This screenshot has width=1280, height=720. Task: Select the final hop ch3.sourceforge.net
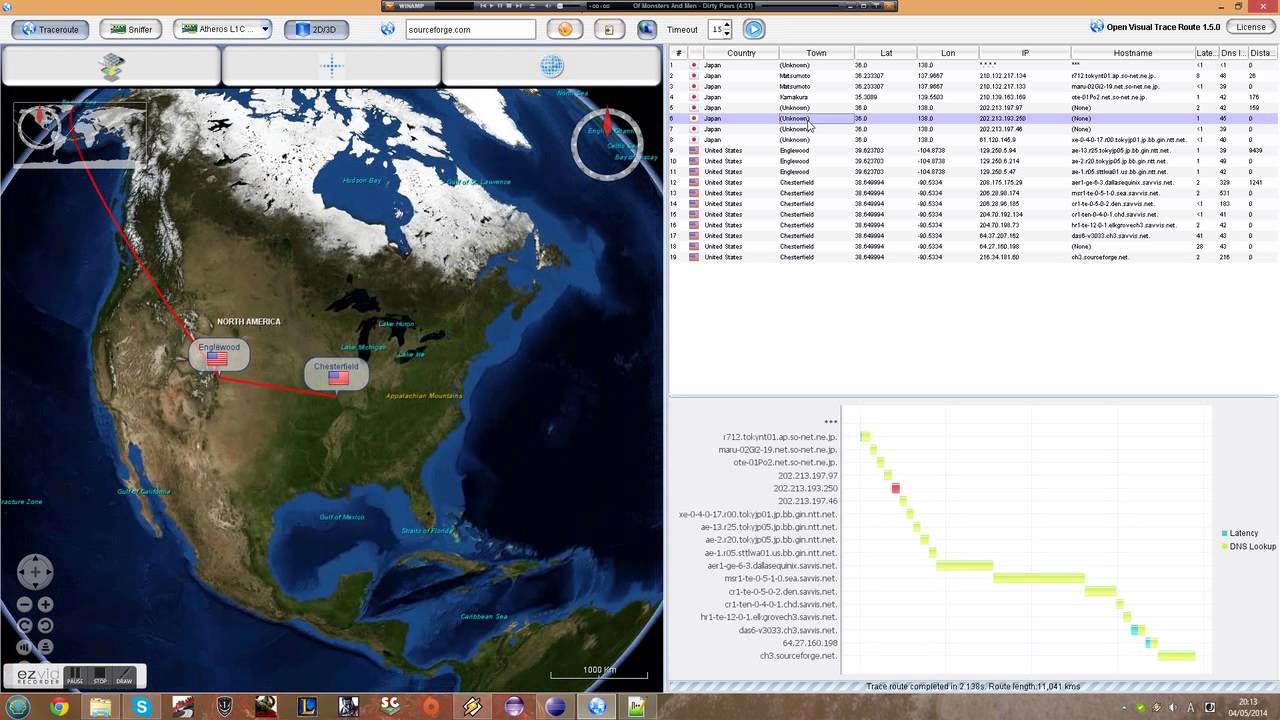point(974,257)
